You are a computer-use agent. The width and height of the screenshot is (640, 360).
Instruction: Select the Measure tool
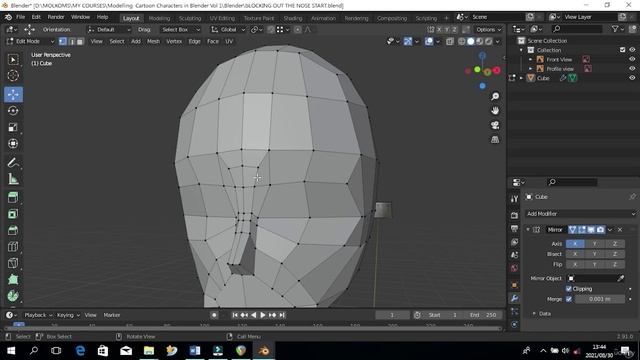(x=13, y=179)
